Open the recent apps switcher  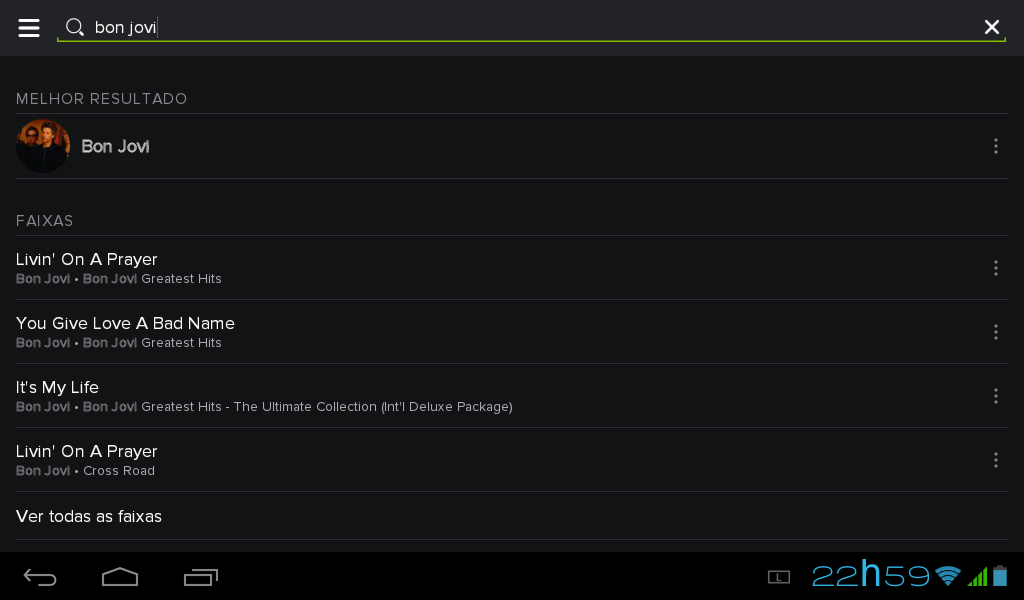[200, 577]
